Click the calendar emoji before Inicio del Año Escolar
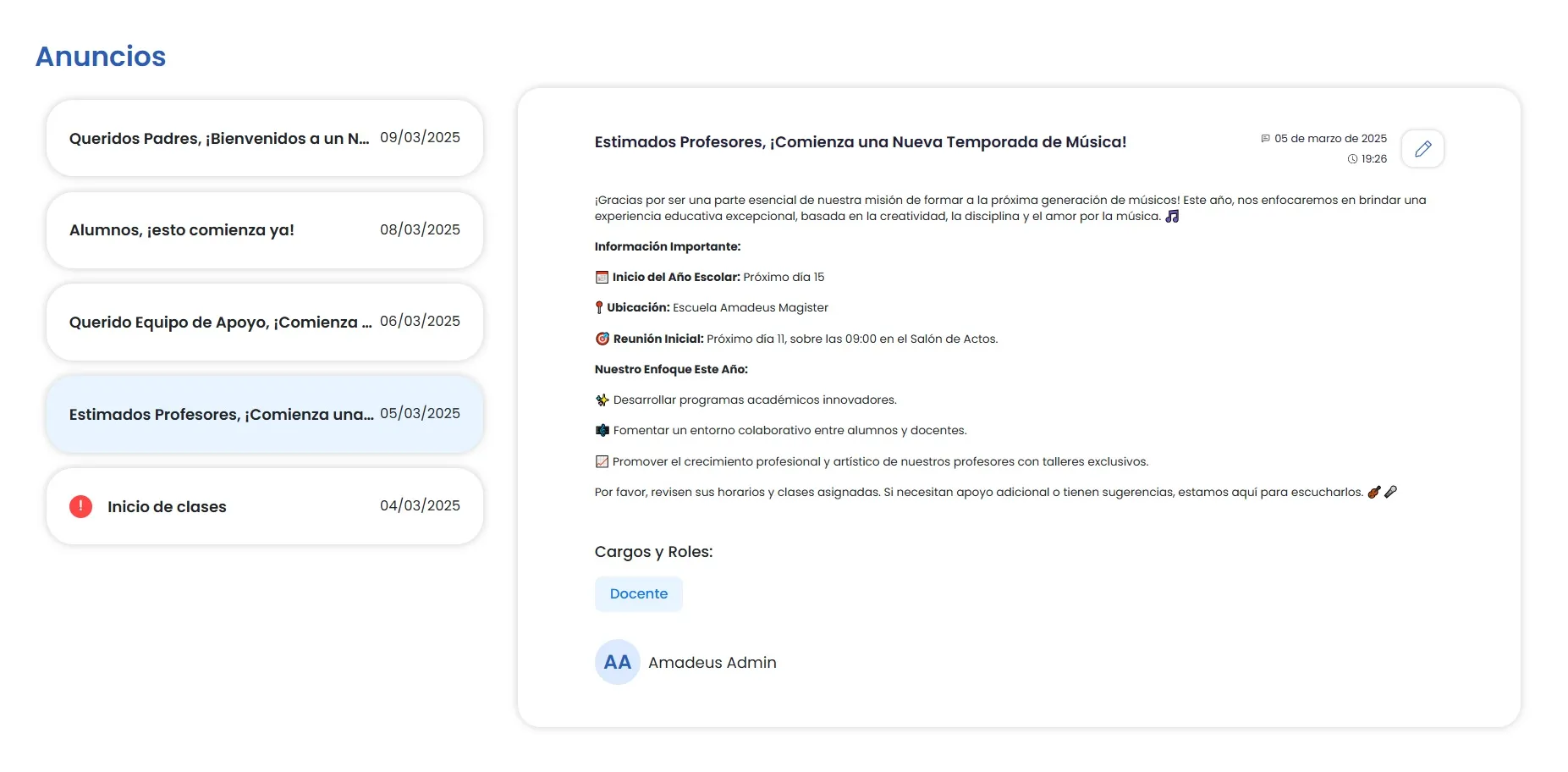This screenshot has width=1568, height=772. (601, 276)
